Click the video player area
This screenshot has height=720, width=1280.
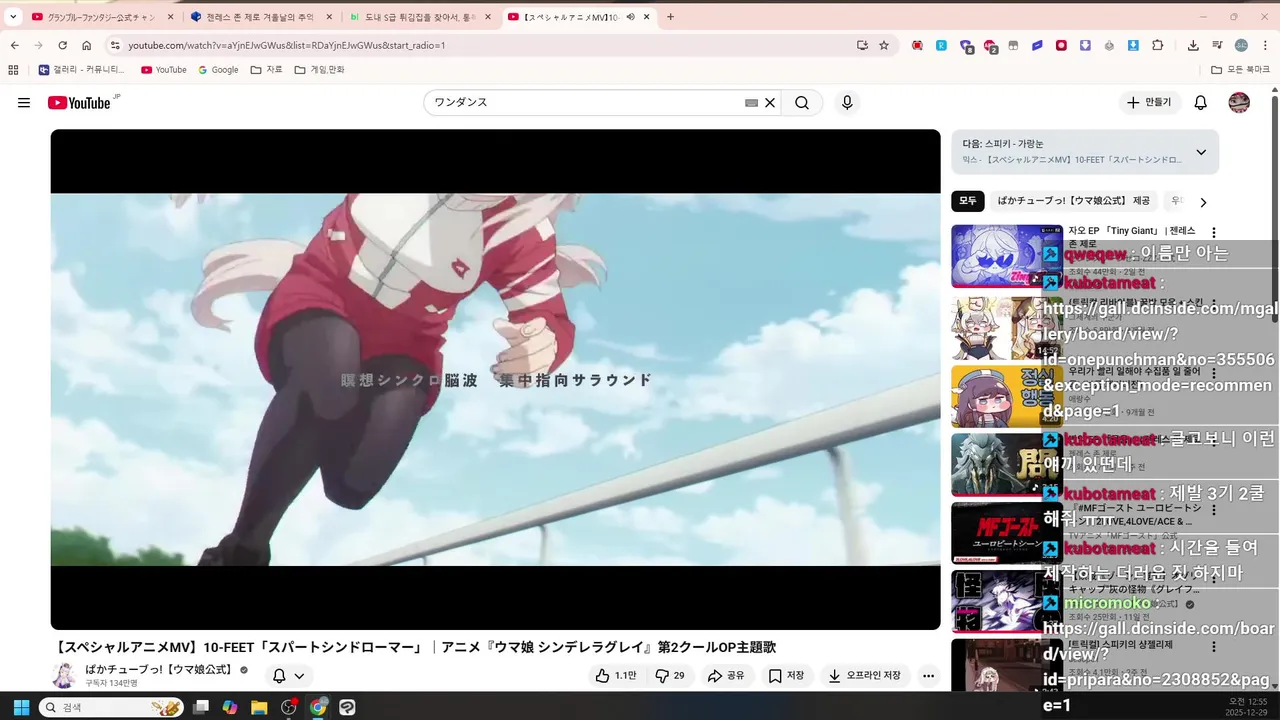click(x=495, y=380)
